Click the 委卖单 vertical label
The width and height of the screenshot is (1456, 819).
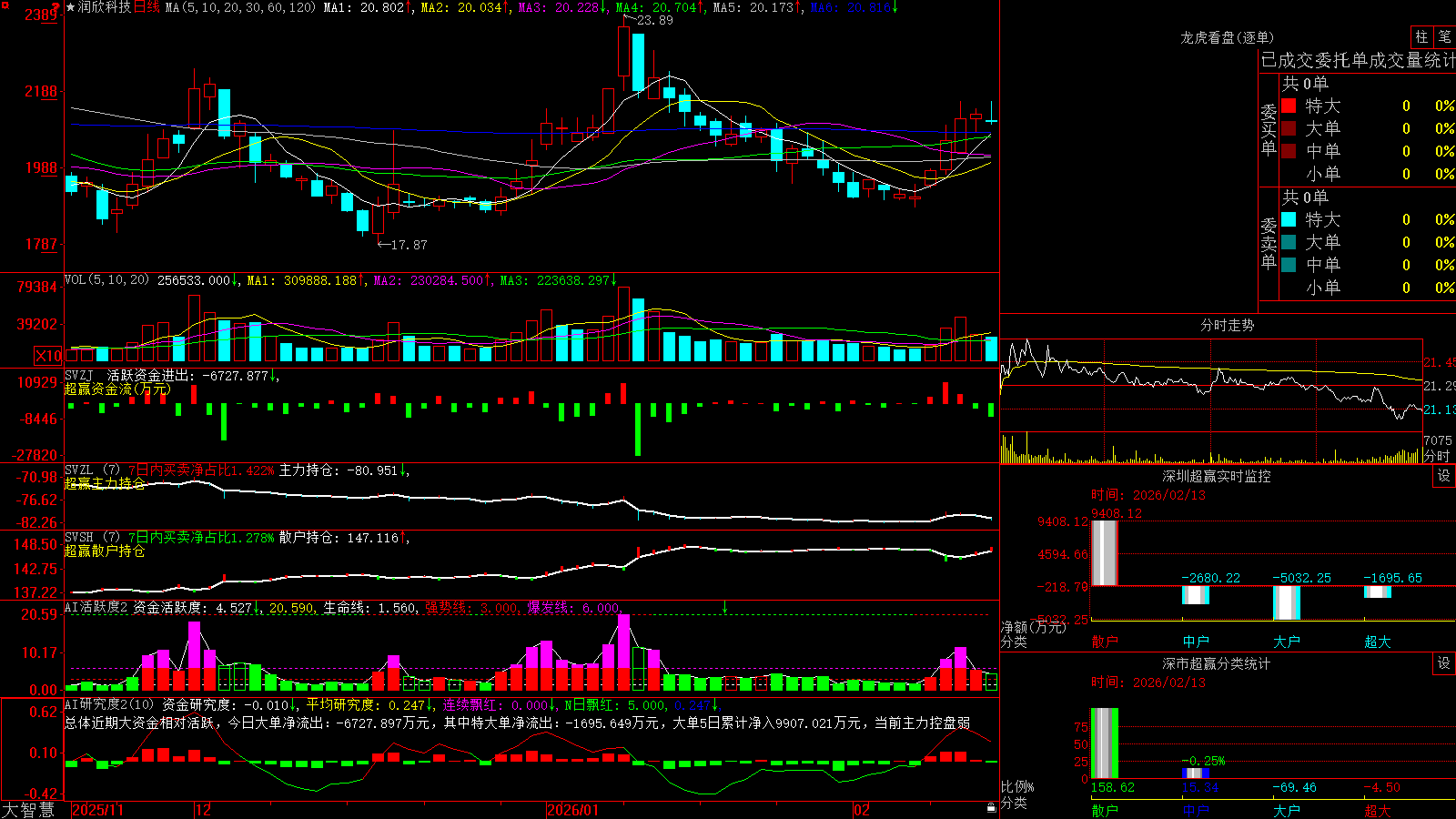(x=1269, y=244)
